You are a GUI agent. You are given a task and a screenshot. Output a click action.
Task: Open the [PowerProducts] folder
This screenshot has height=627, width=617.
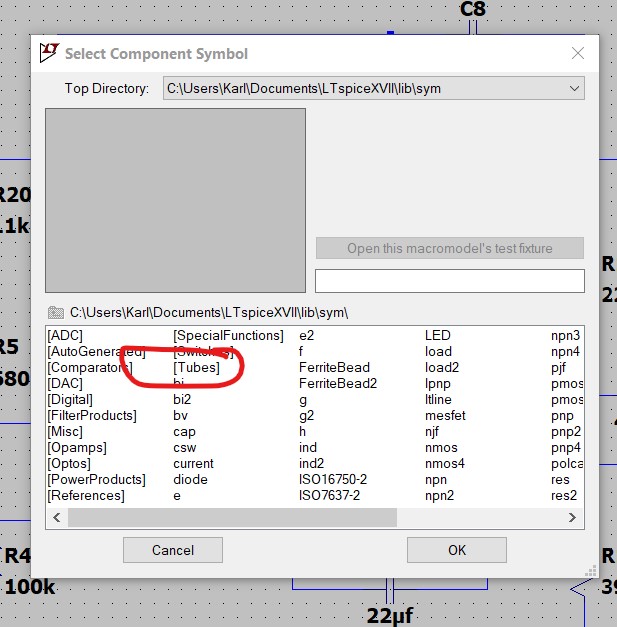pos(96,479)
